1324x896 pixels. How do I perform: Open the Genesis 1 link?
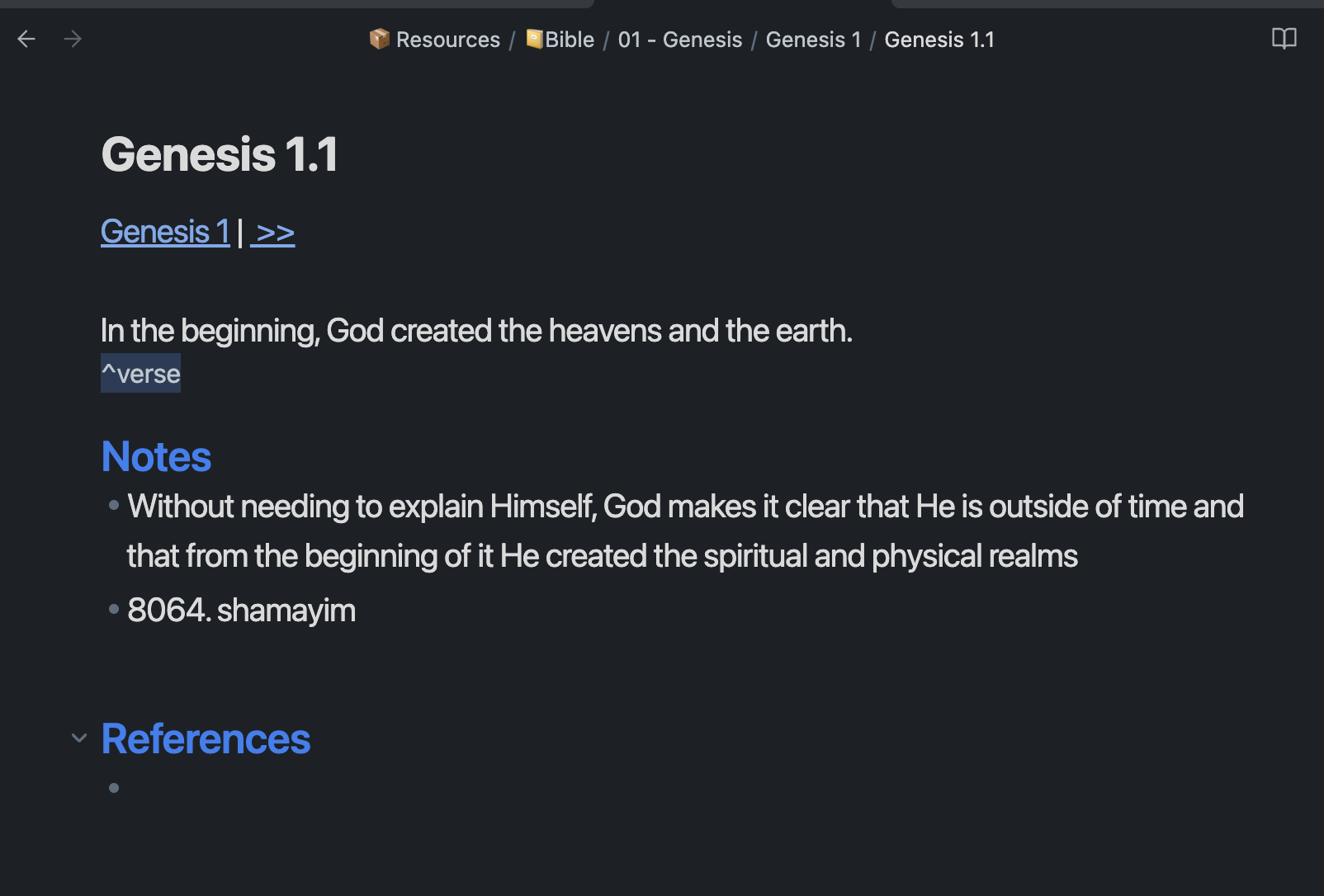(x=164, y=231)
